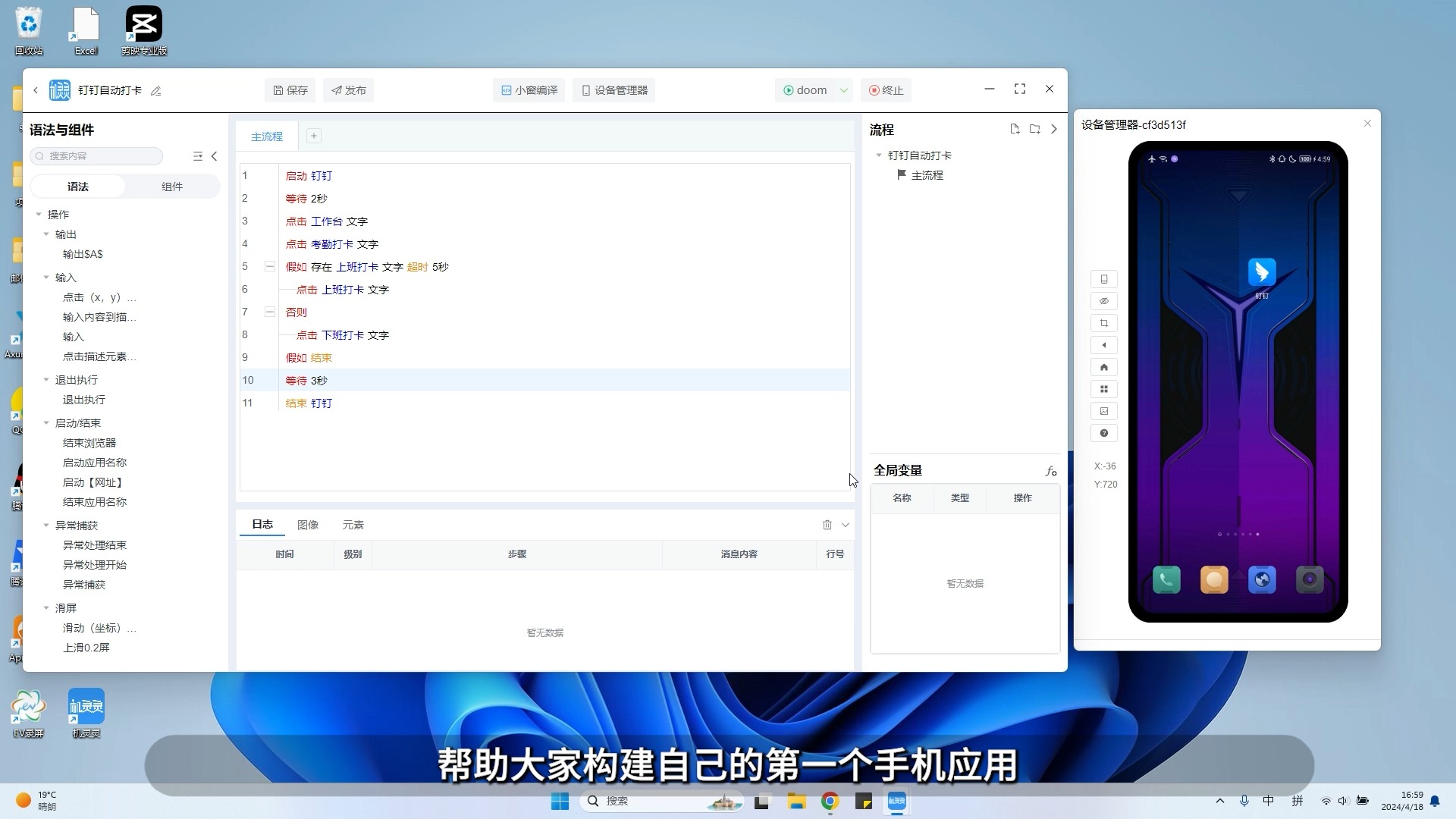Select the 启动应用名称 syntax item
Image resolution: width=1456 pixels, height=819 pixels.
95,463
